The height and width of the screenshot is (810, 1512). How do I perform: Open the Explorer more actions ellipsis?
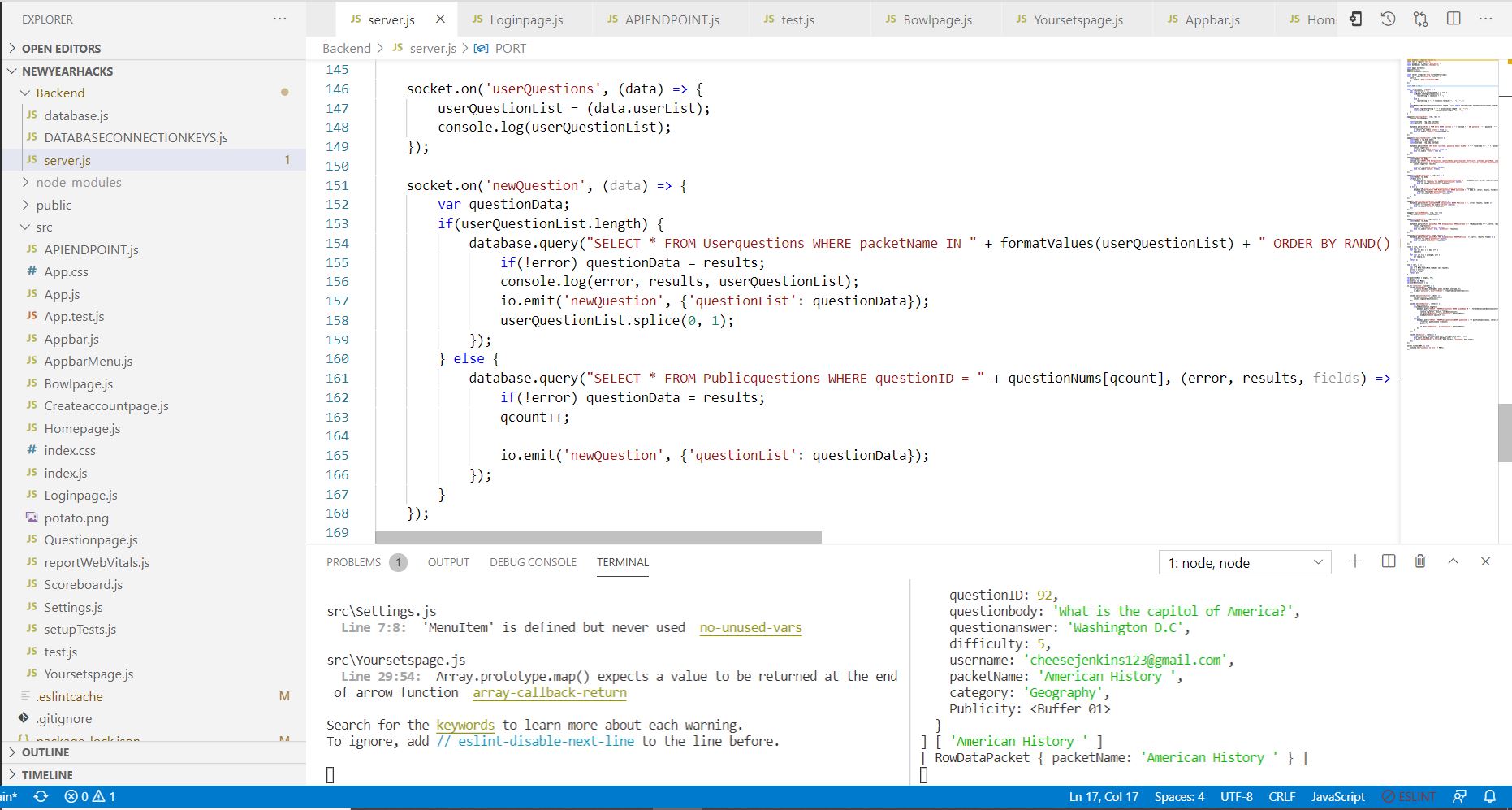280,19
